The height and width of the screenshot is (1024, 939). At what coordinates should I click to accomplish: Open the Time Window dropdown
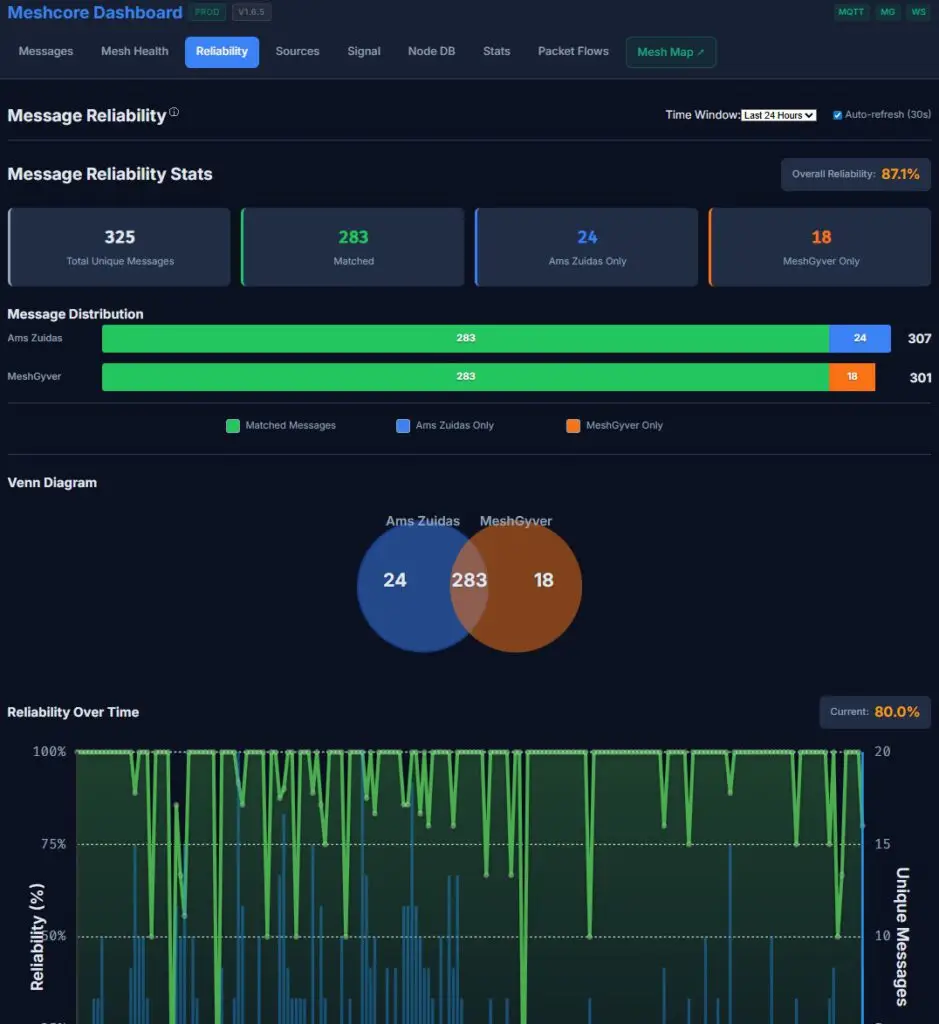coord(779,115)
